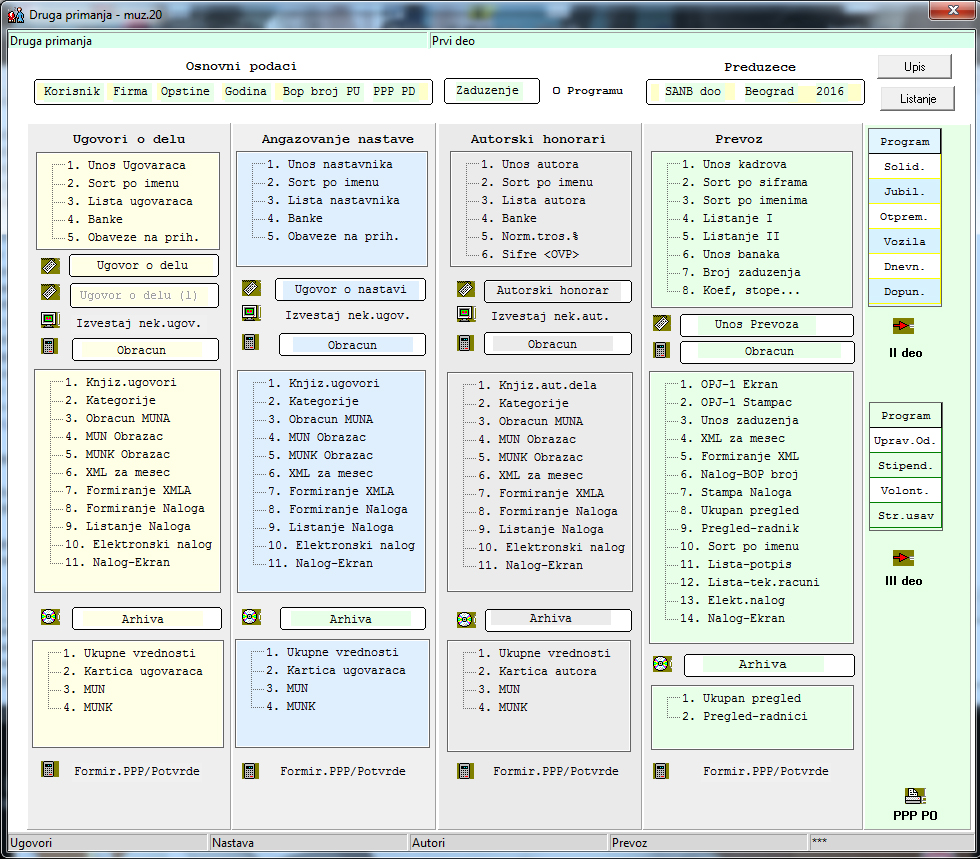Viewport: 980px width, 859px height.
Task: Click disc icon beside Arhiva in Autorski honorari
Action: click(x=466, y=620)
